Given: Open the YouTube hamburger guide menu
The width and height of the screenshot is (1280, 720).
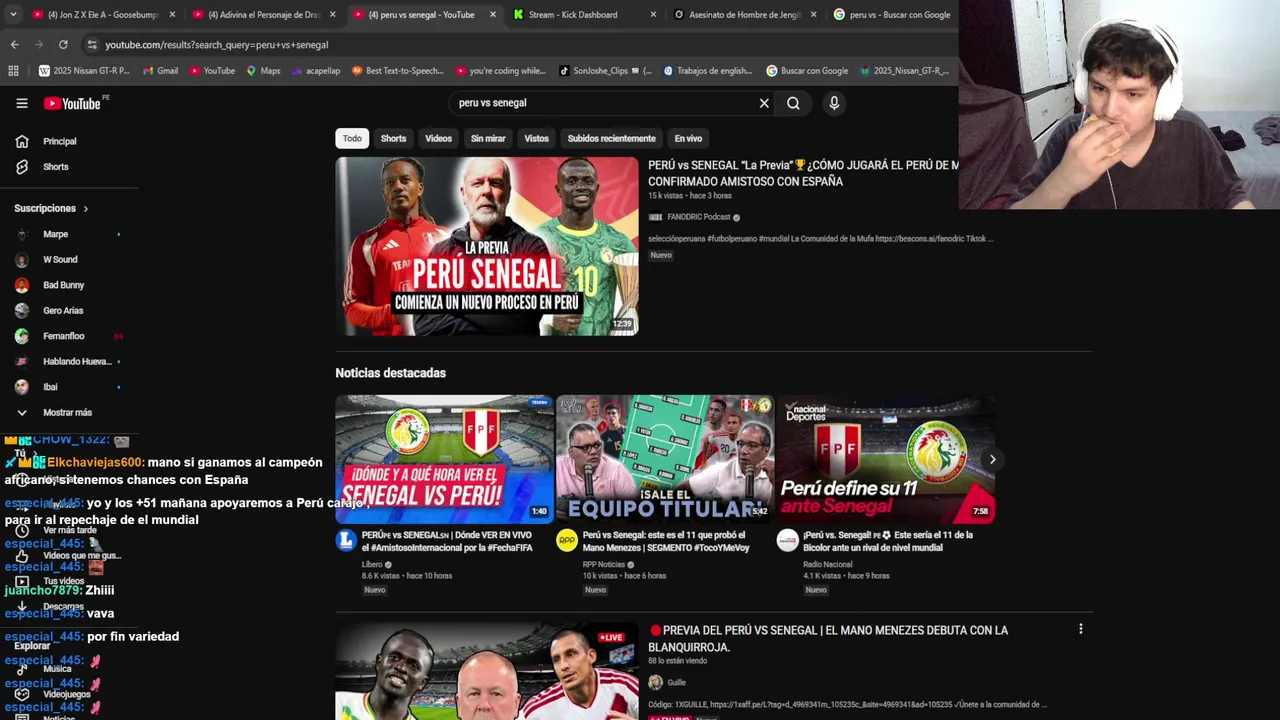Looking at the screenshot, I should click(22, 103).
